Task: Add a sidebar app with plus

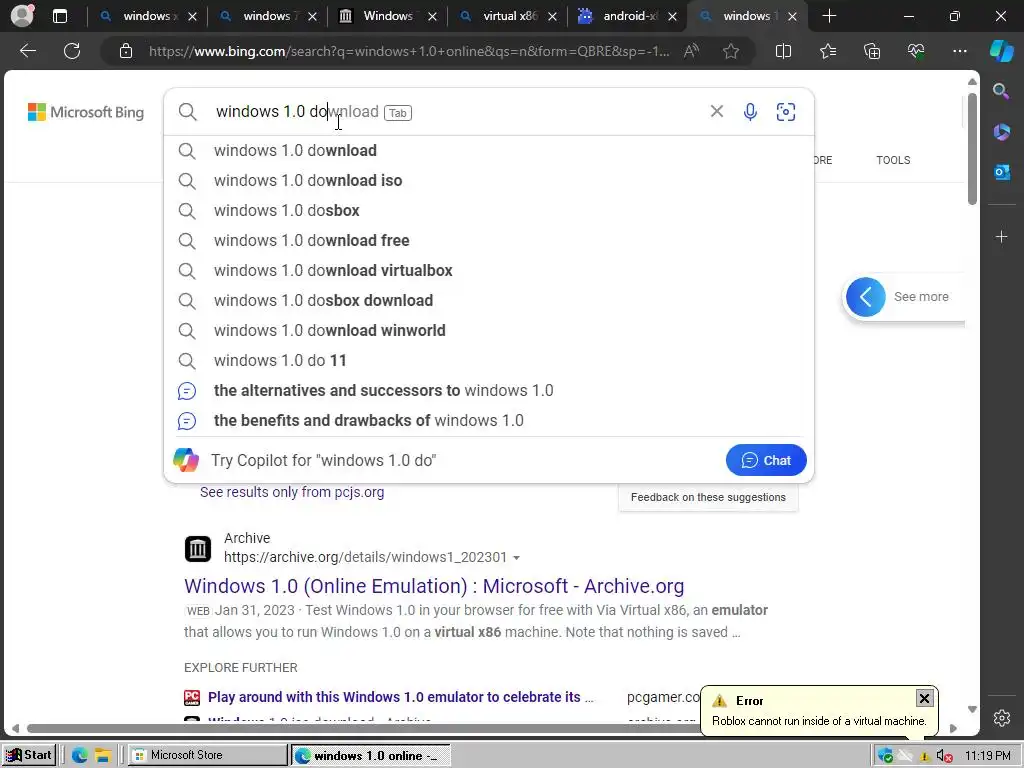Action: coord(1001,236)
